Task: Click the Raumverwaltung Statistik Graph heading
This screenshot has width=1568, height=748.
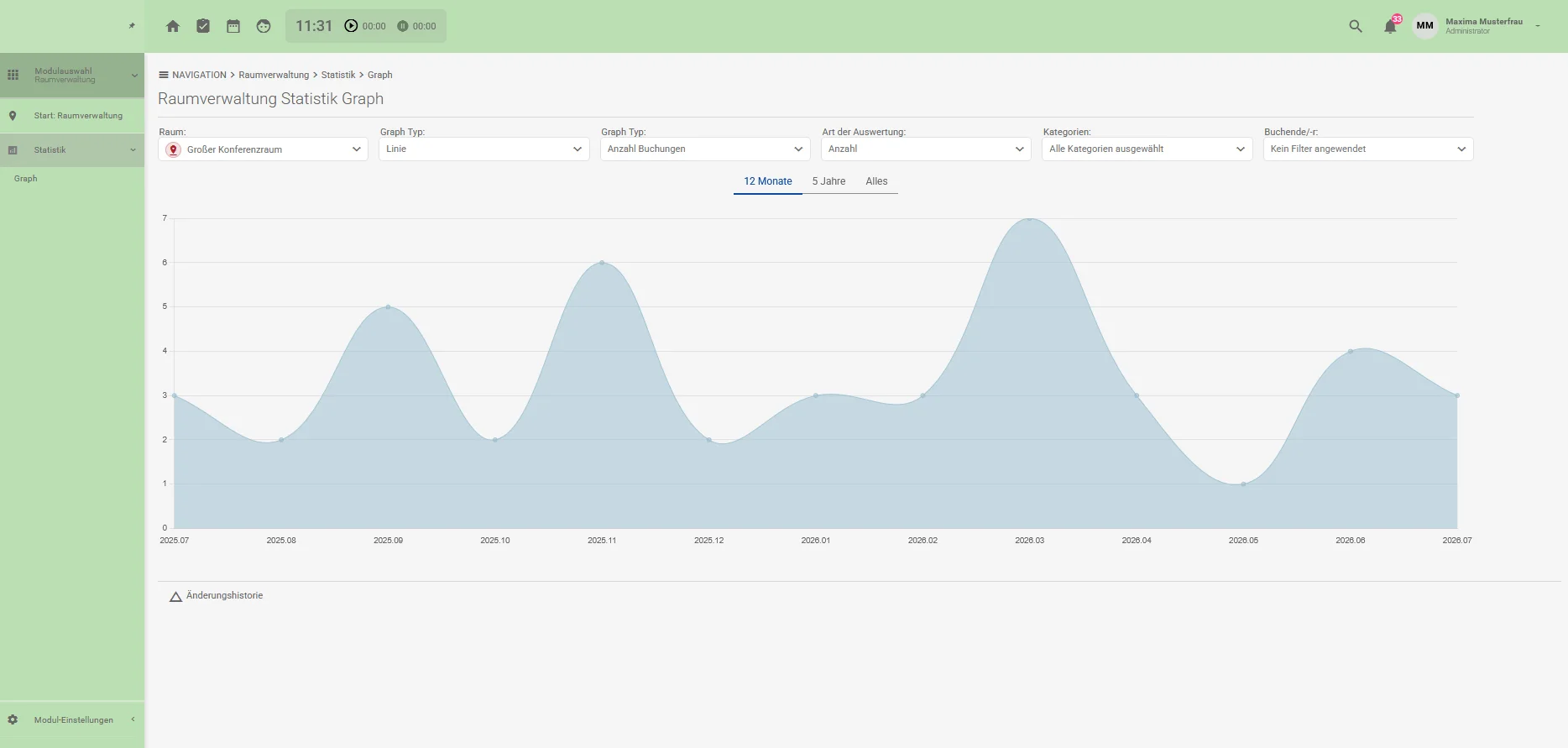Action: 270,99
